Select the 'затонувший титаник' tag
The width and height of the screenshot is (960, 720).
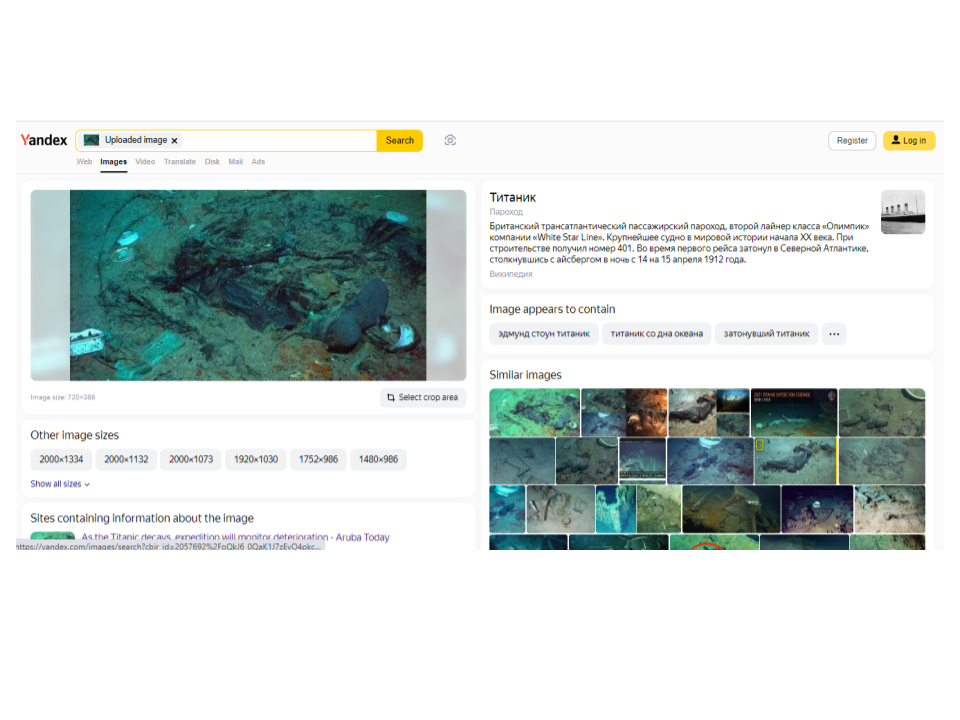click(x=767, y=334)
